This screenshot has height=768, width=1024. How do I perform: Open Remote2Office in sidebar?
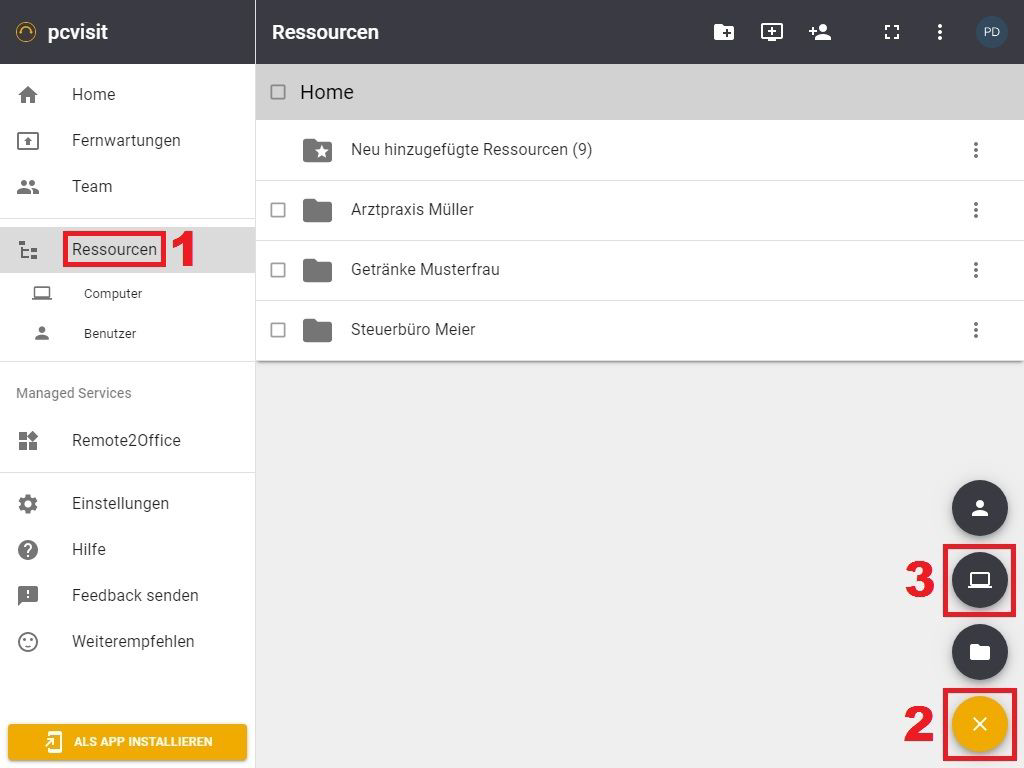126,441
